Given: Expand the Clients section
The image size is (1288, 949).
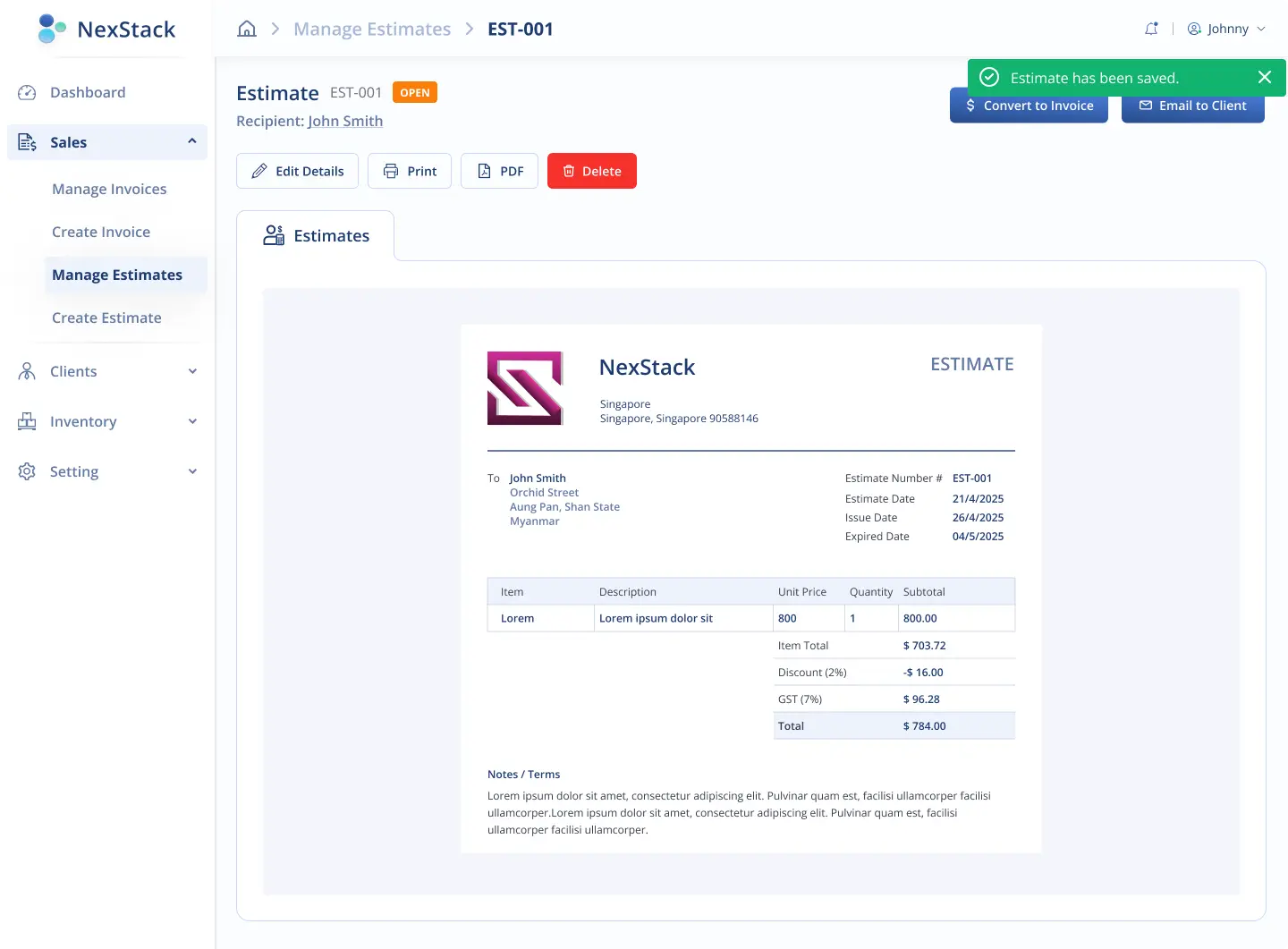Looking at the screenshot, I should click(192, 371).
